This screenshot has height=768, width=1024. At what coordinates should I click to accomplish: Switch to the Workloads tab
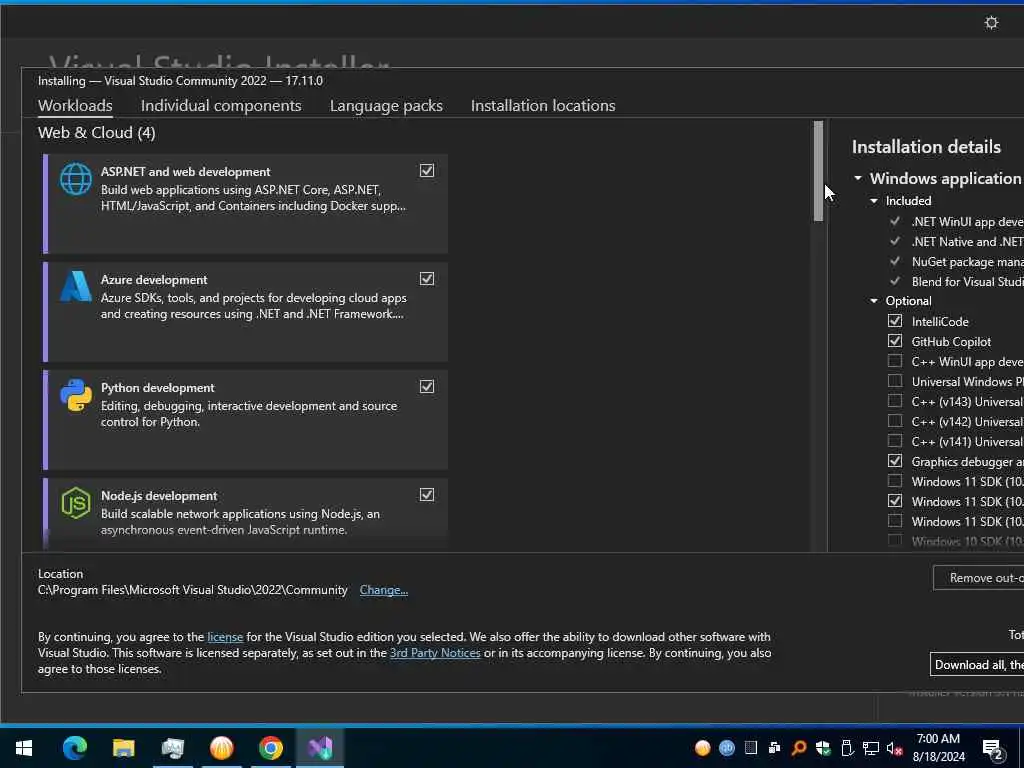pos(75,105)
